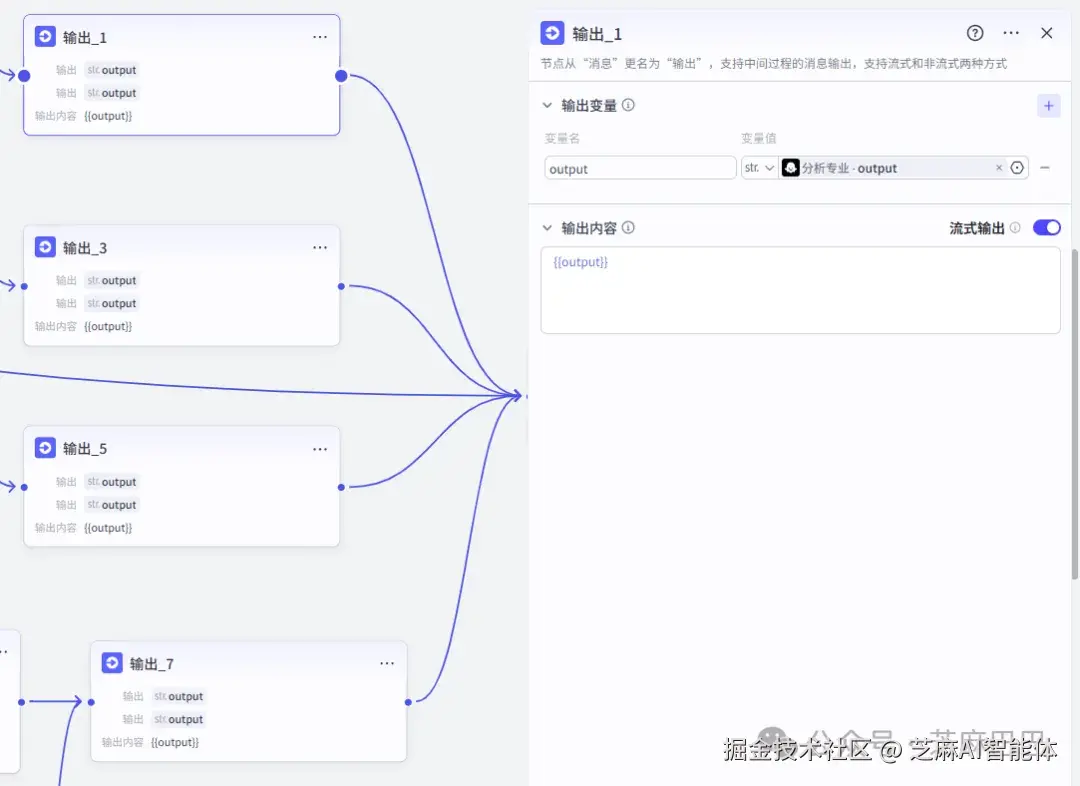This screenshot has height=786, width=1080.
Task: Click the 输出_1 node icon on canvas
Action: 45,36
